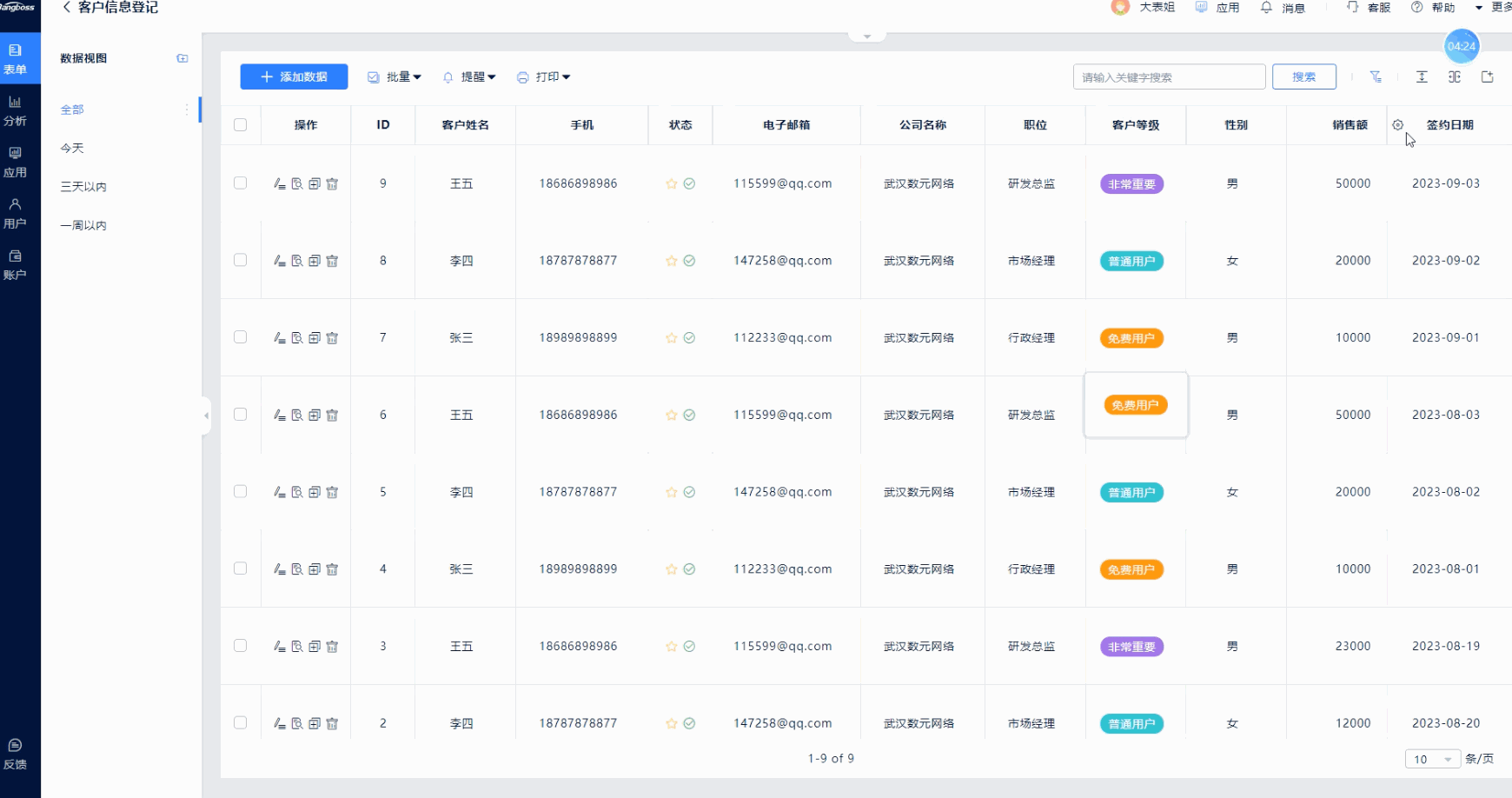Tick the select-all checkbox in table header
The image size is (1512, 798).
[x=241, y=125]
